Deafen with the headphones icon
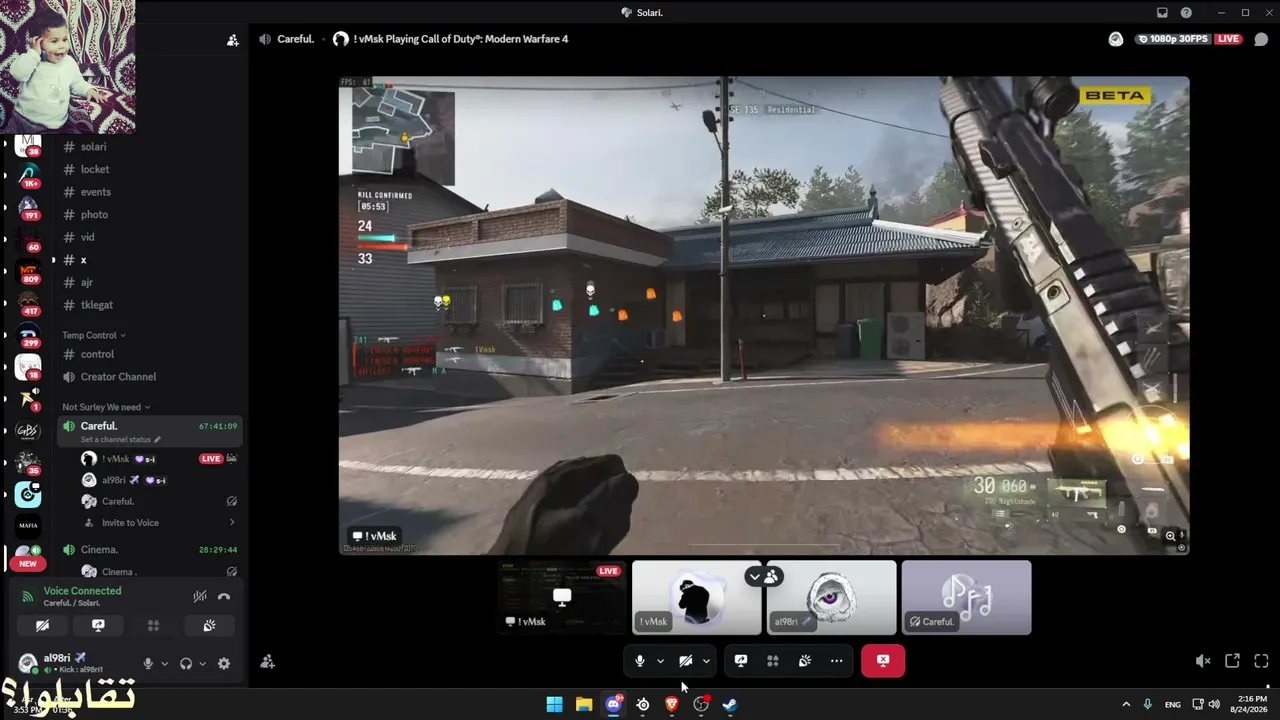Viewport: 1280px width, 720px height. click(x=186, y=663)
